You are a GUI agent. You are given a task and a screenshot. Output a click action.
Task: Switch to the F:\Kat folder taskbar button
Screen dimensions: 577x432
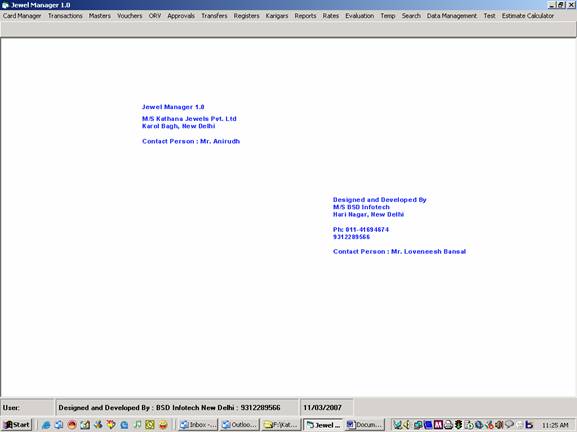pos(281,425)
